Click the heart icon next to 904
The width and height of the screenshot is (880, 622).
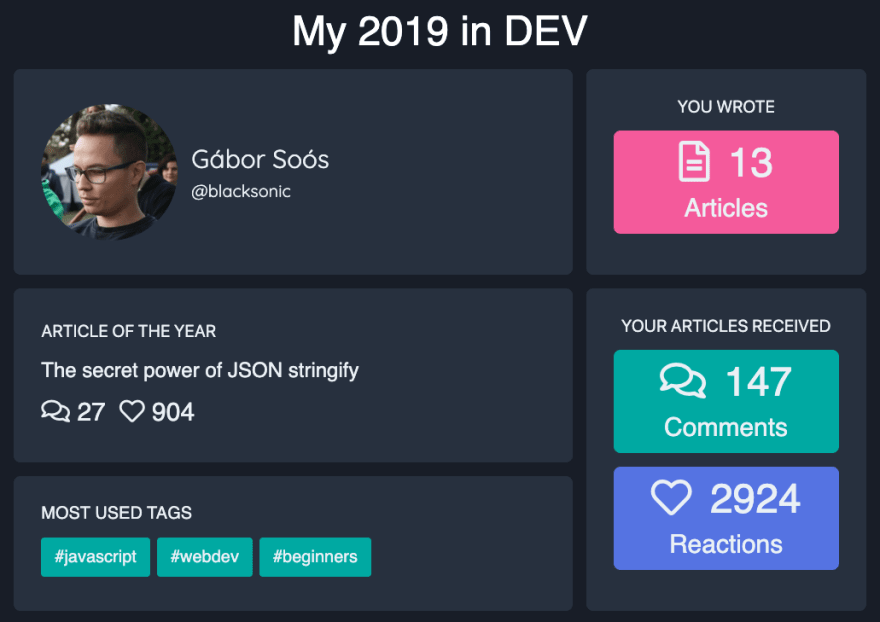coord(132,411)
